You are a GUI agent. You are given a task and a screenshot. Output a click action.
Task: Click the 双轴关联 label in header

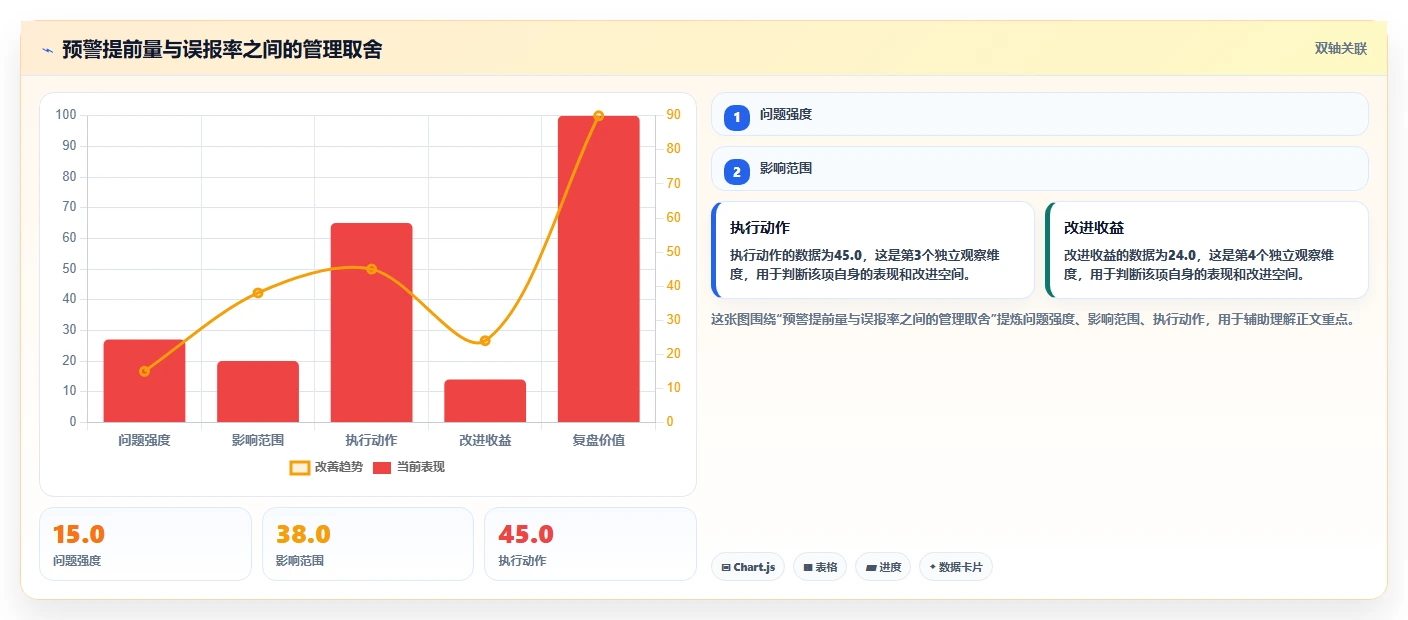[x=1340, y=49]
